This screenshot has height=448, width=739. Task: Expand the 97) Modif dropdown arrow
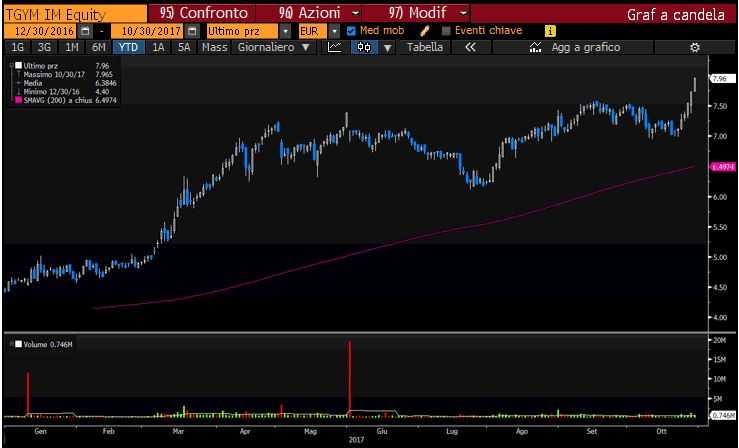[x=463, y=13]
